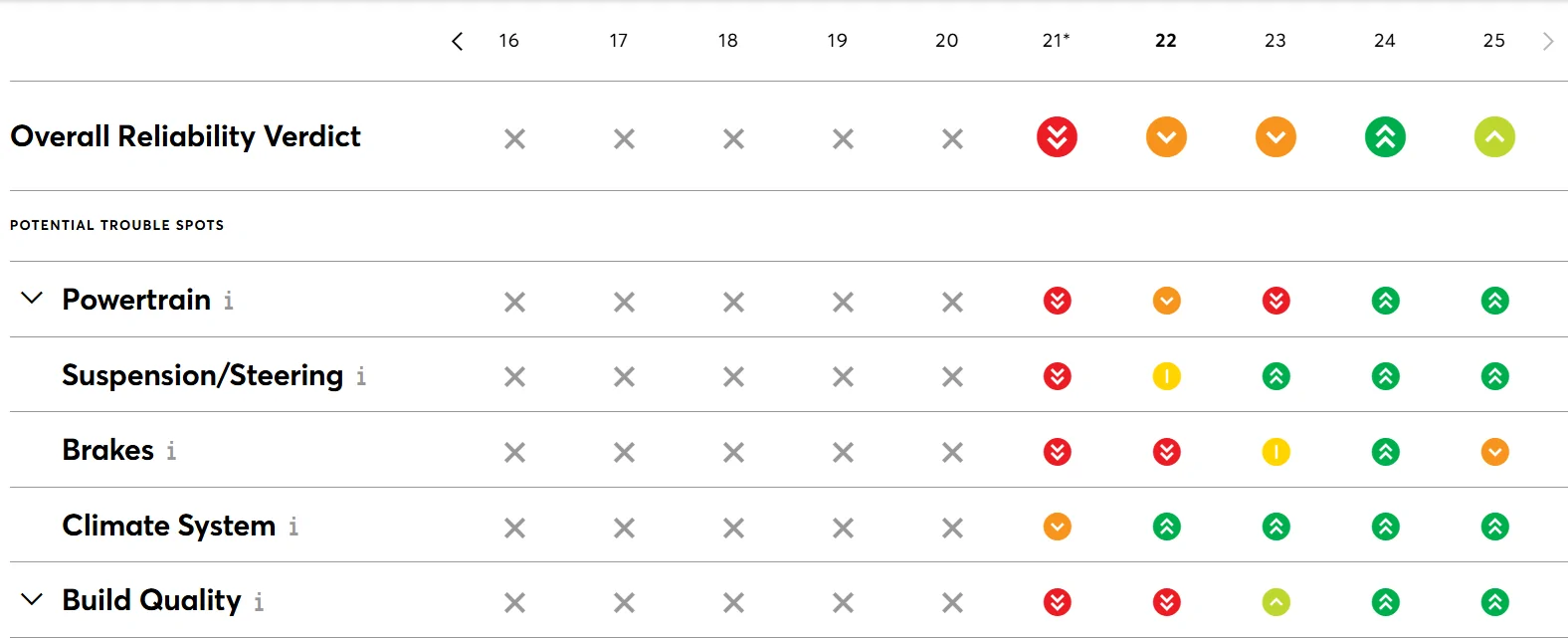Show info for Suspension/Steering
Image resolution: width=1568 pixels, height=638 pixels.
coord(361,376)
